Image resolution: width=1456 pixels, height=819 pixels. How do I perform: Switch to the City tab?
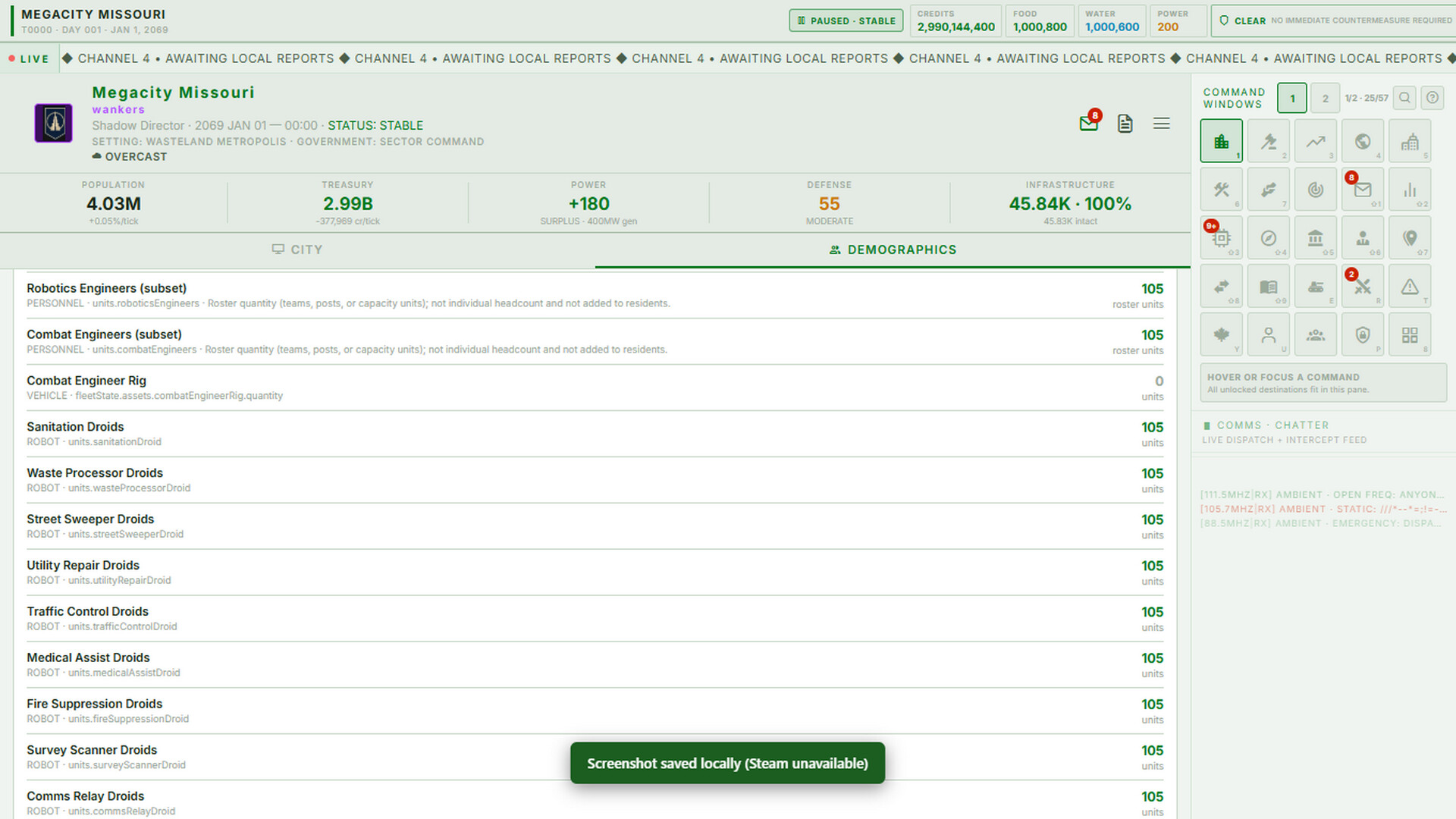297,249
